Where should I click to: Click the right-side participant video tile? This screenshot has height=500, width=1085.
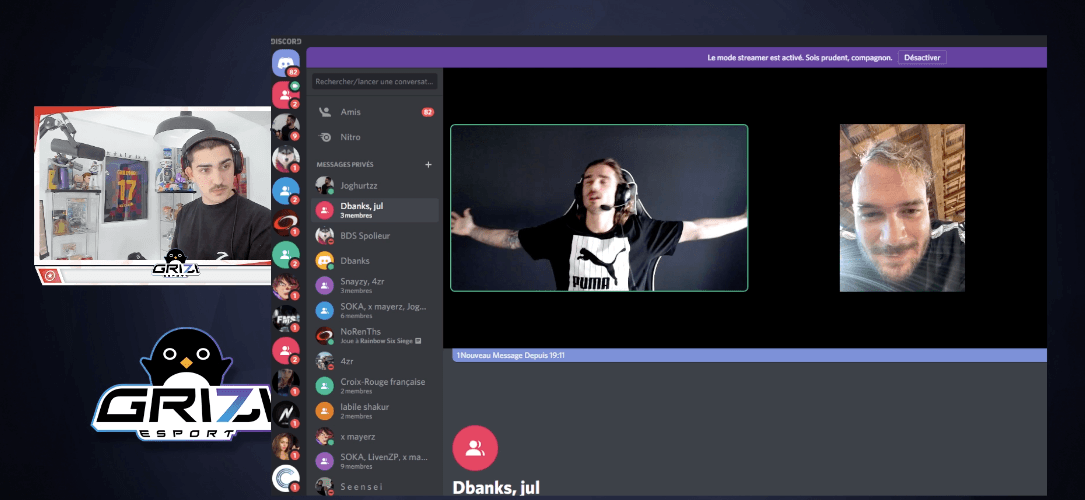pyautogui.click(x=902, y=208)
